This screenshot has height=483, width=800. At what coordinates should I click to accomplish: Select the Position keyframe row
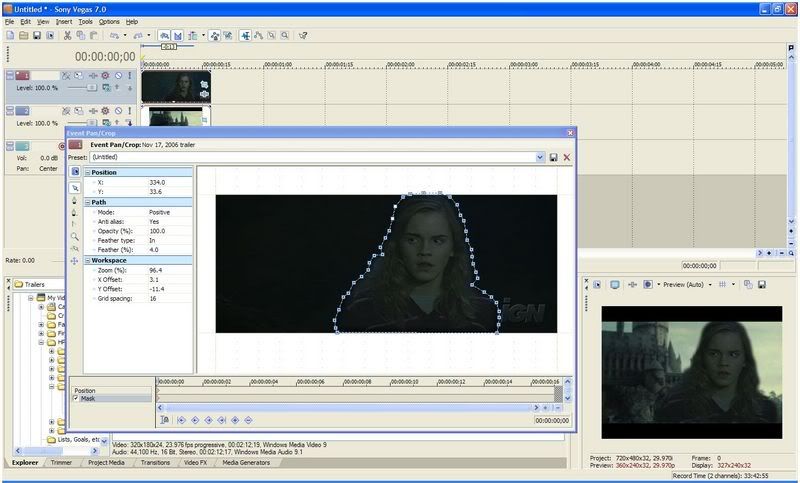[111, 391]
